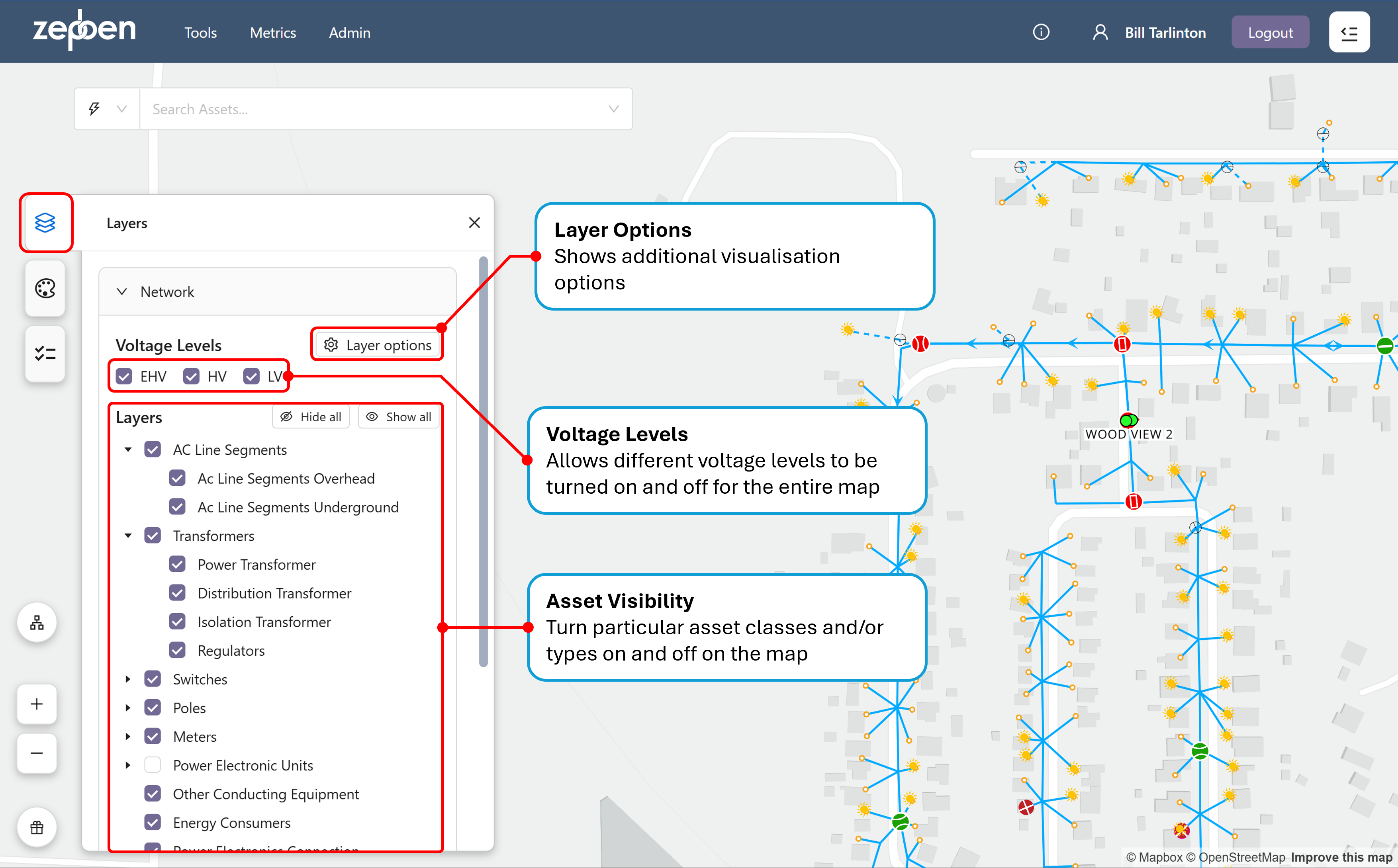Click Hide all layers button

tap(311, 417)
